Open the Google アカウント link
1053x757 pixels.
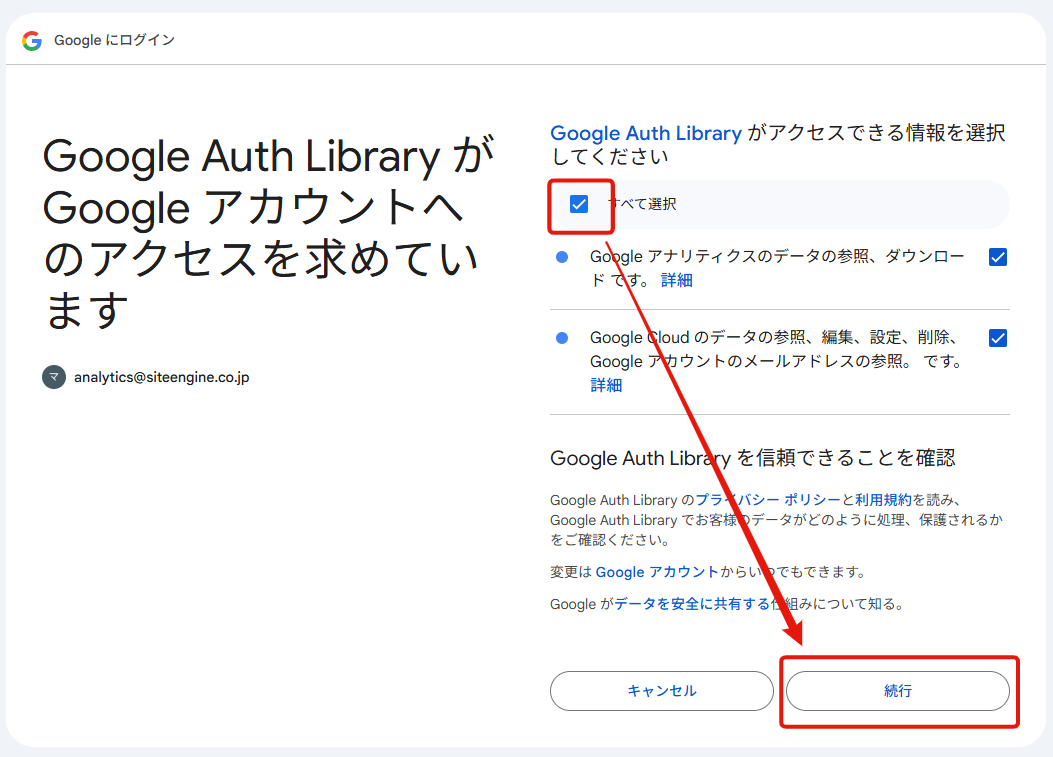657,572
